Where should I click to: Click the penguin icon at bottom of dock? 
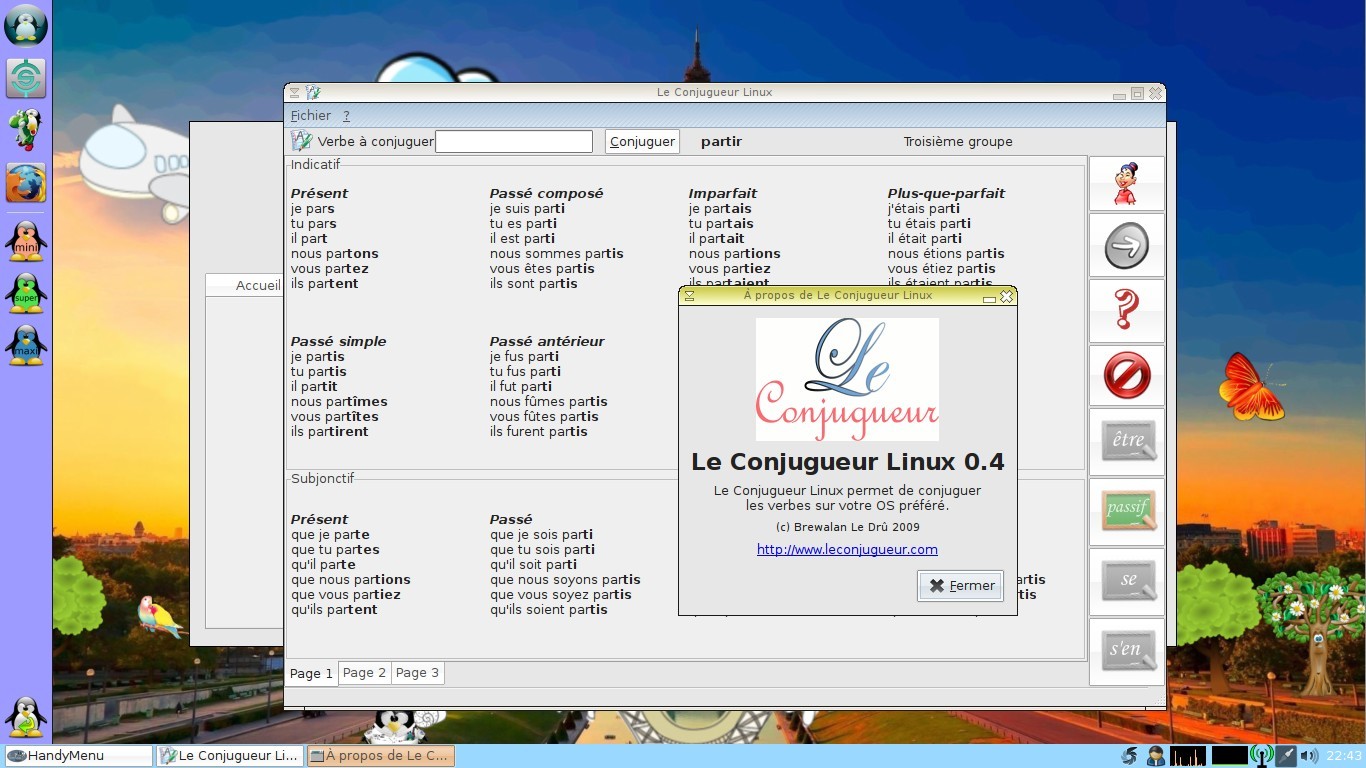pyautogui.click(x=26, y=717)
